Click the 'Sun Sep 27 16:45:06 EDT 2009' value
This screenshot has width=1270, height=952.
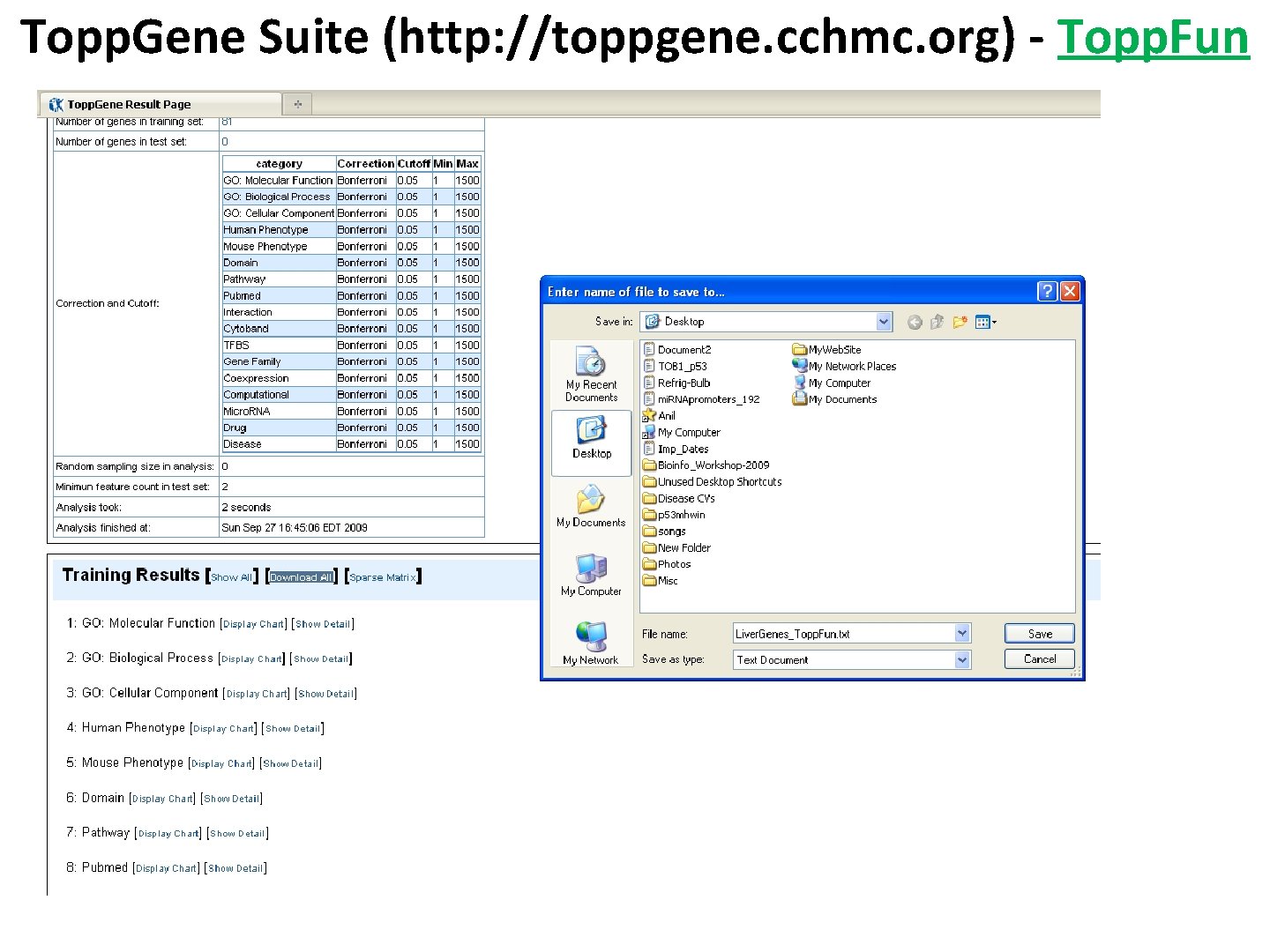click(x=295, y=528)
